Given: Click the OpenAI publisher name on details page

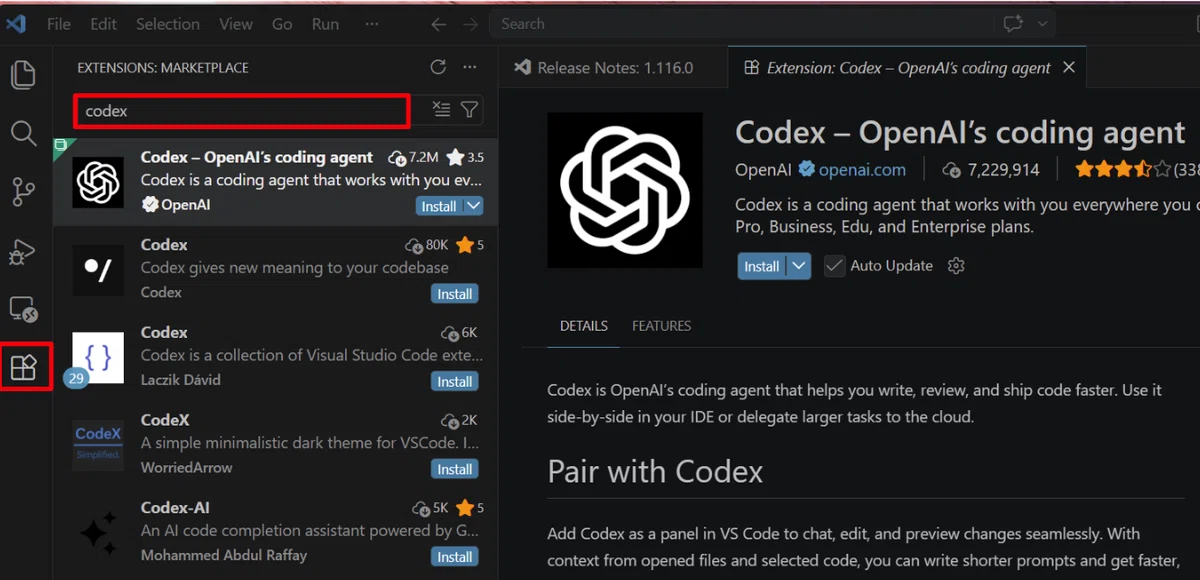Looking at the screenshot, I should [763, 170].
